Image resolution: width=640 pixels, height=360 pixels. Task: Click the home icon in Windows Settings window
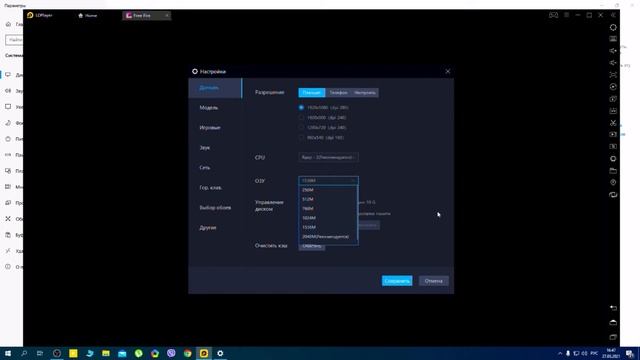click(x=8, y=24)
